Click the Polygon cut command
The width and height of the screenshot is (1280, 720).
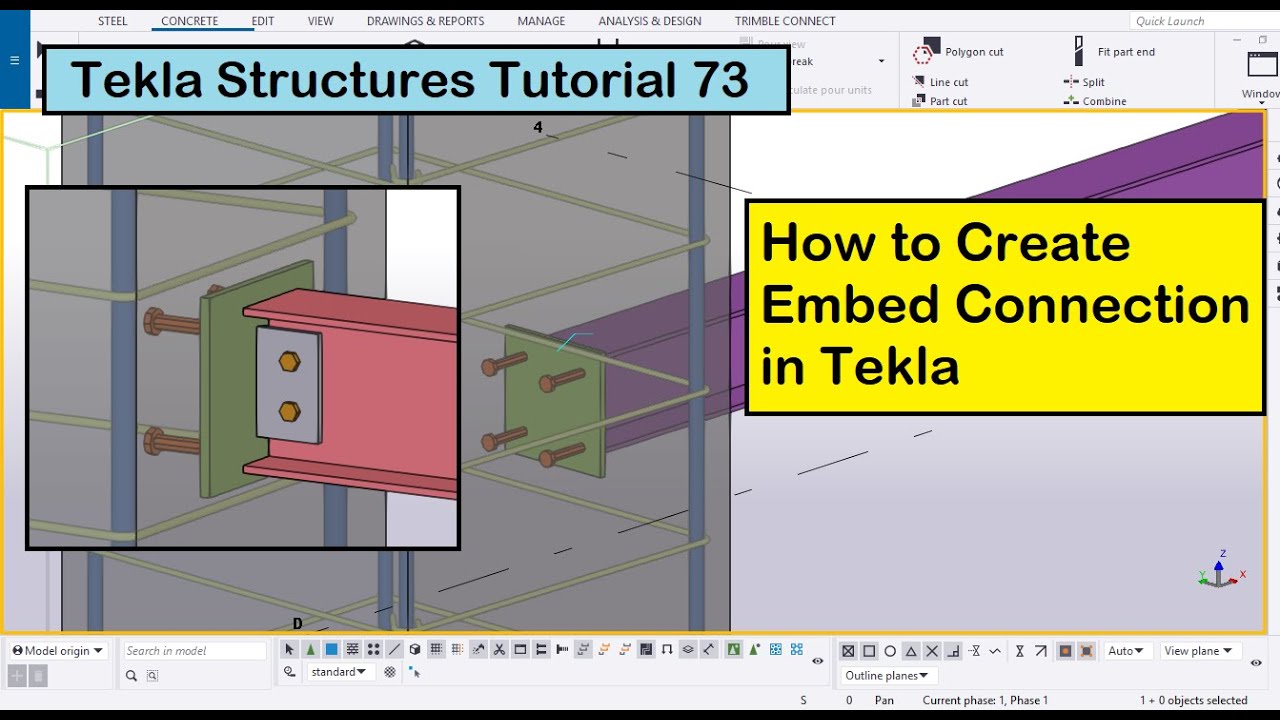(958, 51)
